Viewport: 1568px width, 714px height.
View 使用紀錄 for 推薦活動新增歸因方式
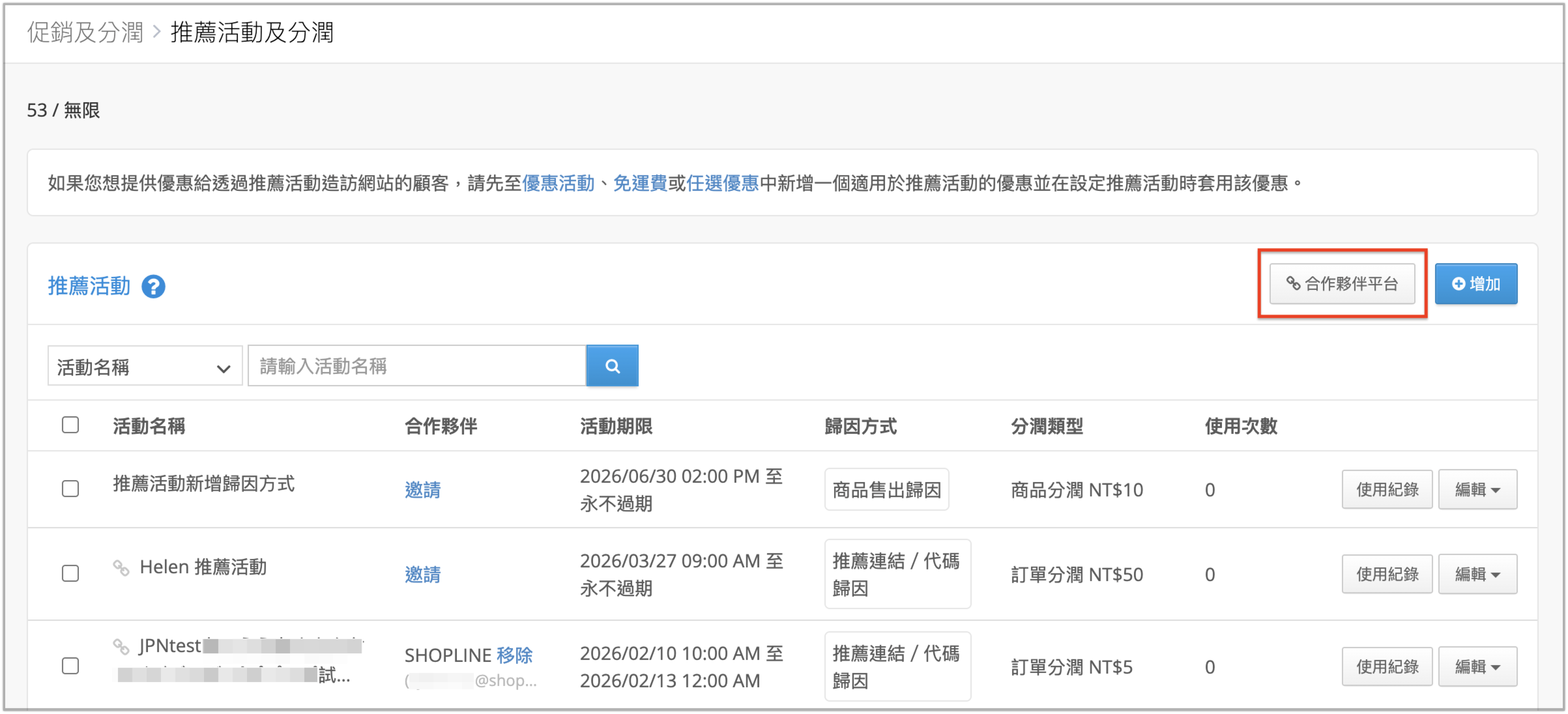(1387, 489)
